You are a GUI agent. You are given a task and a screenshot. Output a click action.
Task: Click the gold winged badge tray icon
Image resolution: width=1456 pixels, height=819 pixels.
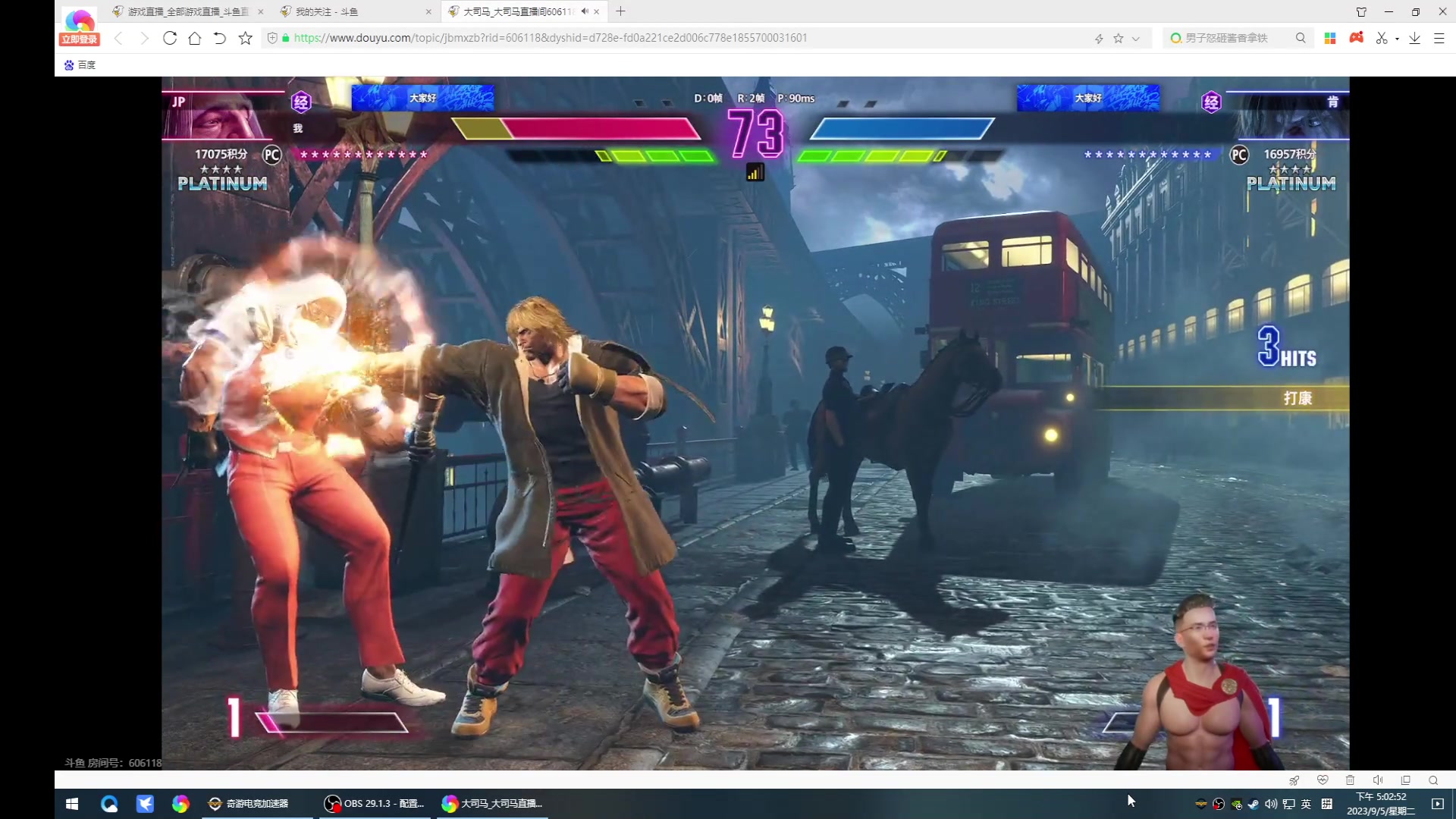click(1201, 804)
